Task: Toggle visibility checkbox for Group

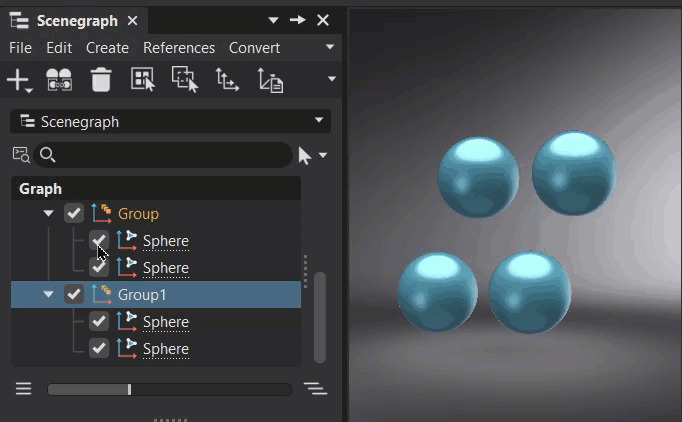Action: [74, 213]
